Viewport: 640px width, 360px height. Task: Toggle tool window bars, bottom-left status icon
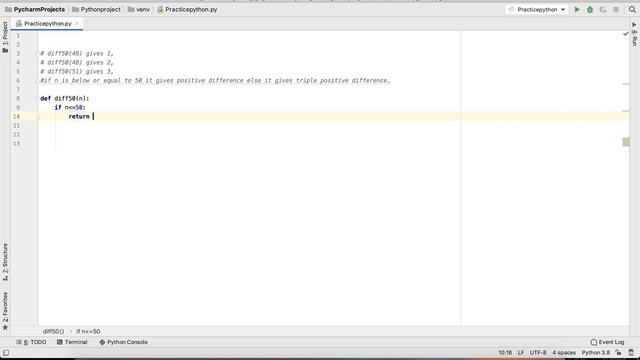(x=6, y=353)
